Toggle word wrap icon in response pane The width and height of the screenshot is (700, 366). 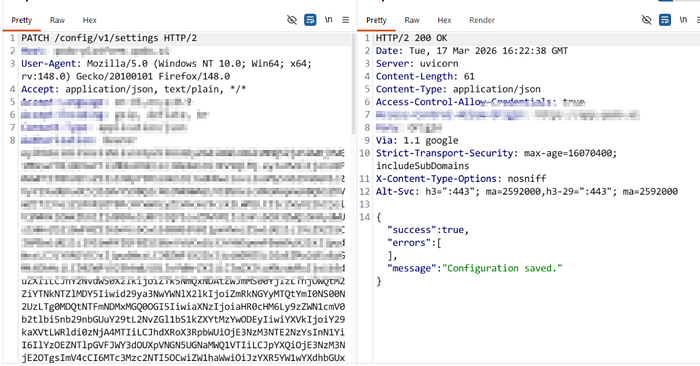(x=665, y=20)
